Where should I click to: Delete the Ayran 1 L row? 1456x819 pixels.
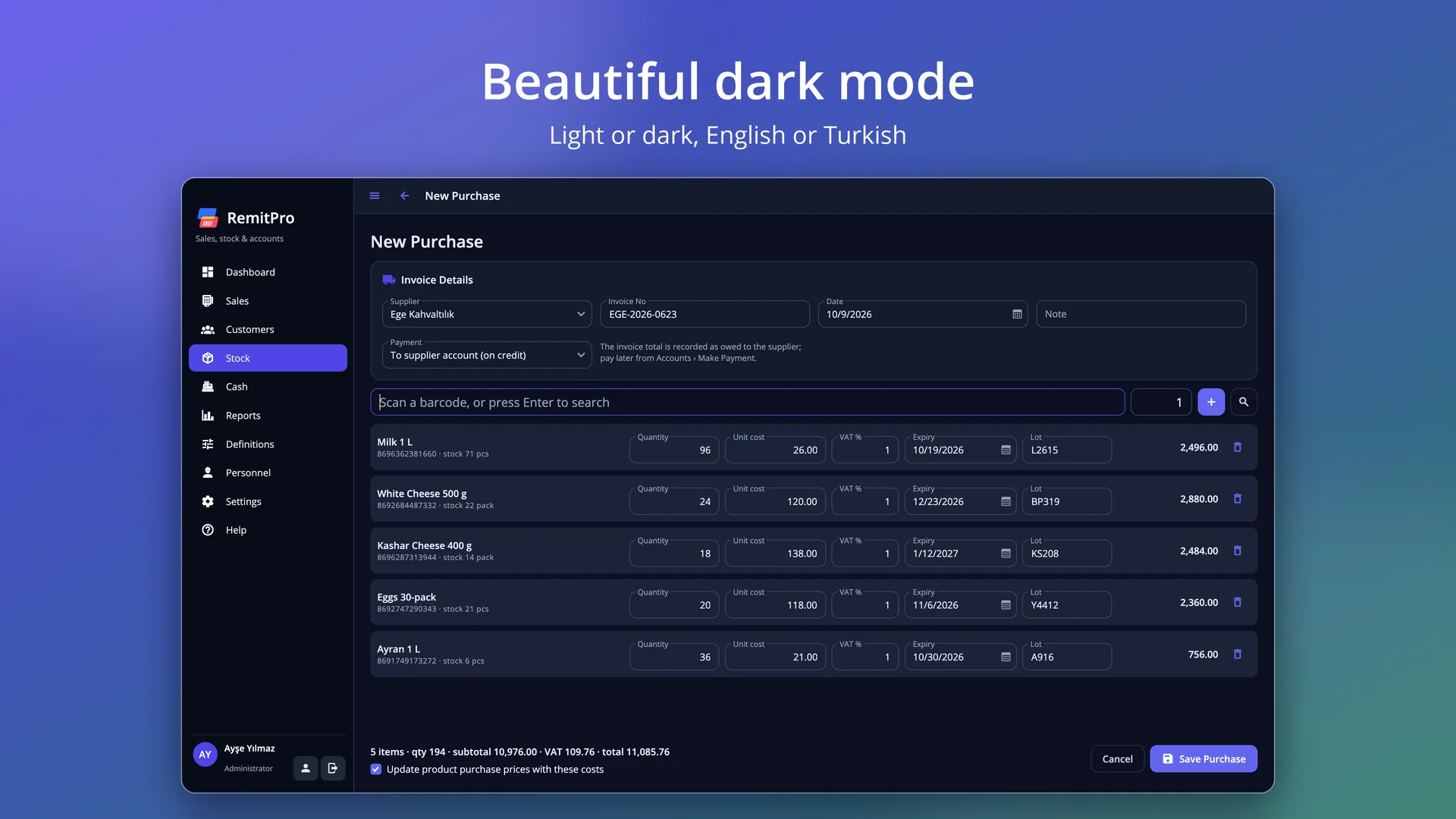[1238, 654]
